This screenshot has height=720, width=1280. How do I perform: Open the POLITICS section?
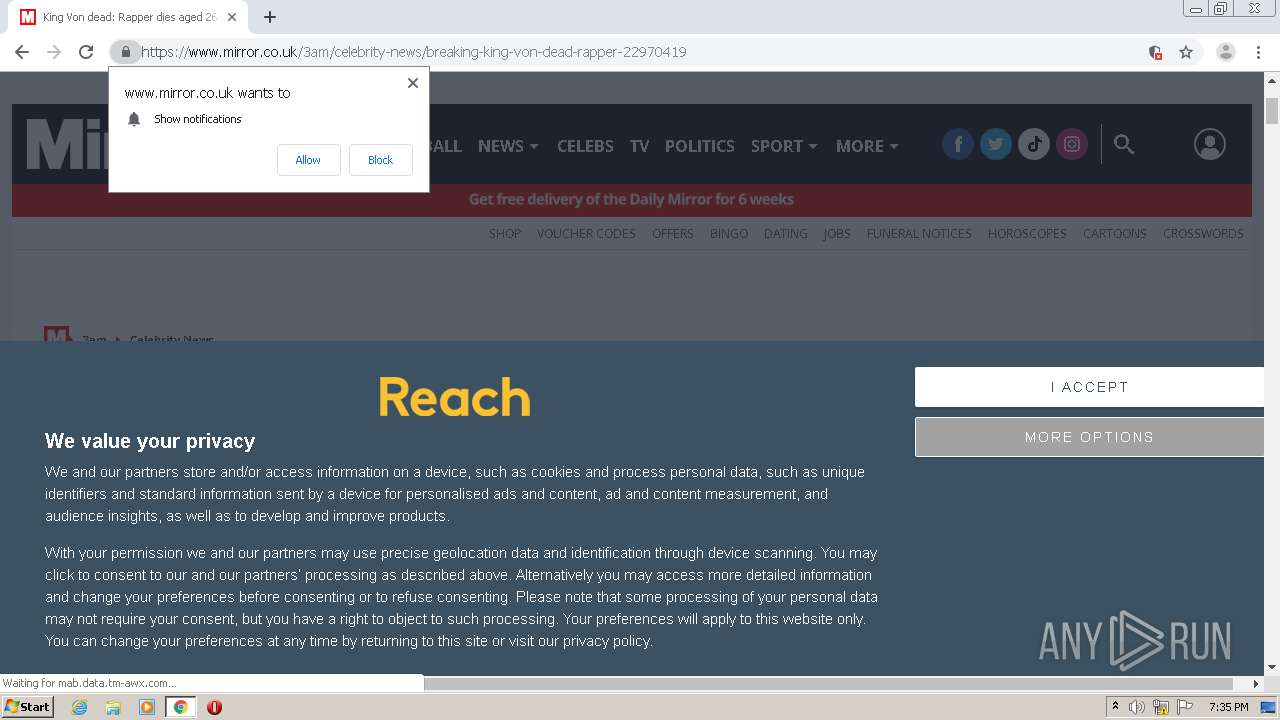click(700, 146)
